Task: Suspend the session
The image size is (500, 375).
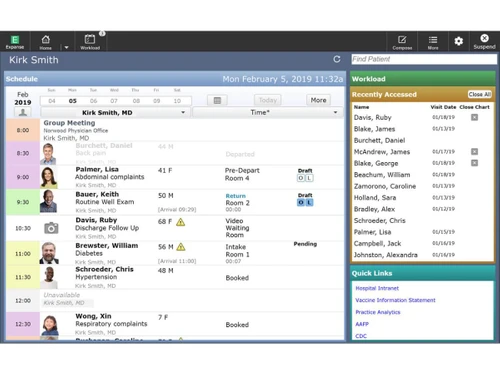Action: 484,42
